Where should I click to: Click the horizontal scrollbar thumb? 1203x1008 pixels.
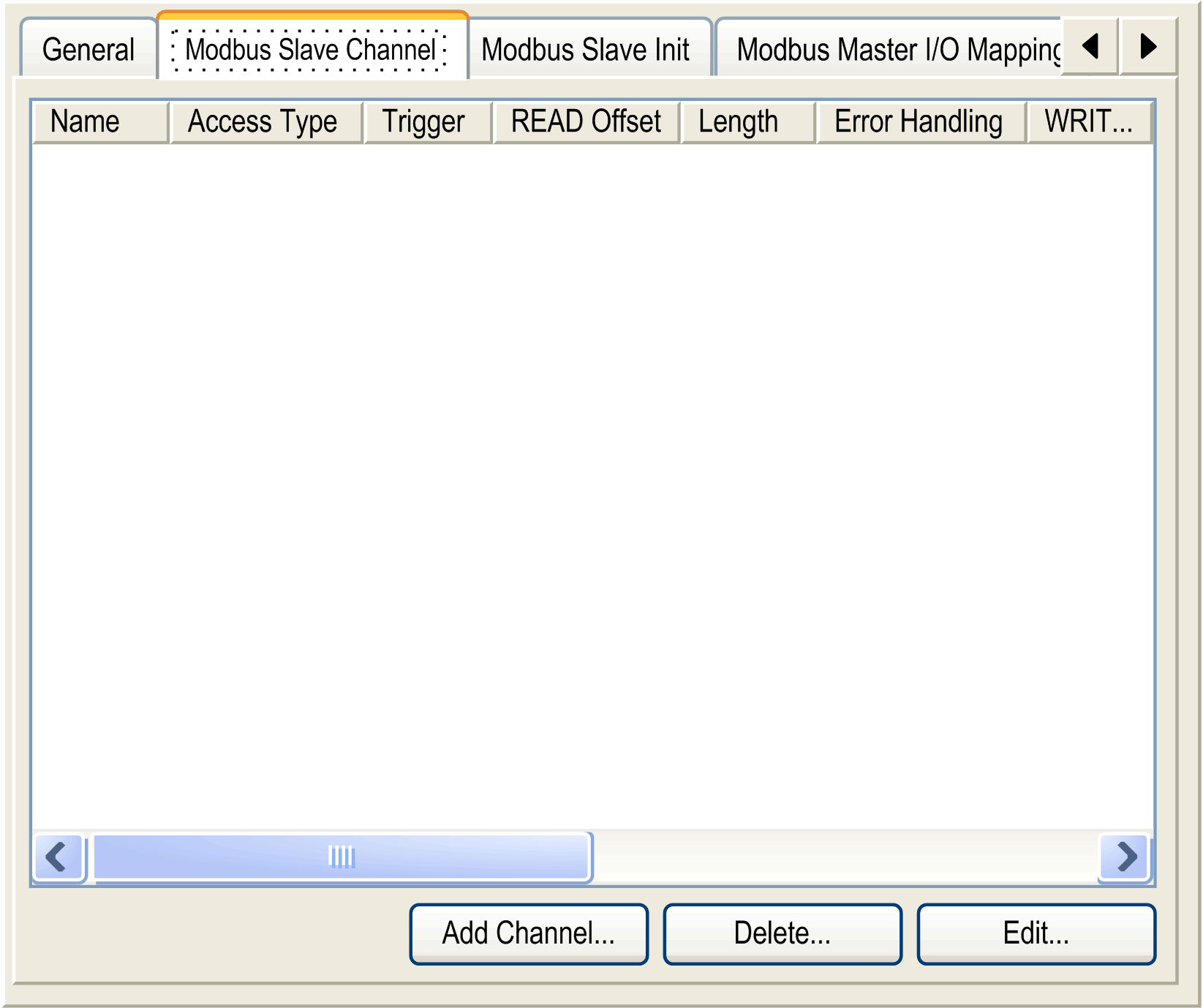coord(340,856)
